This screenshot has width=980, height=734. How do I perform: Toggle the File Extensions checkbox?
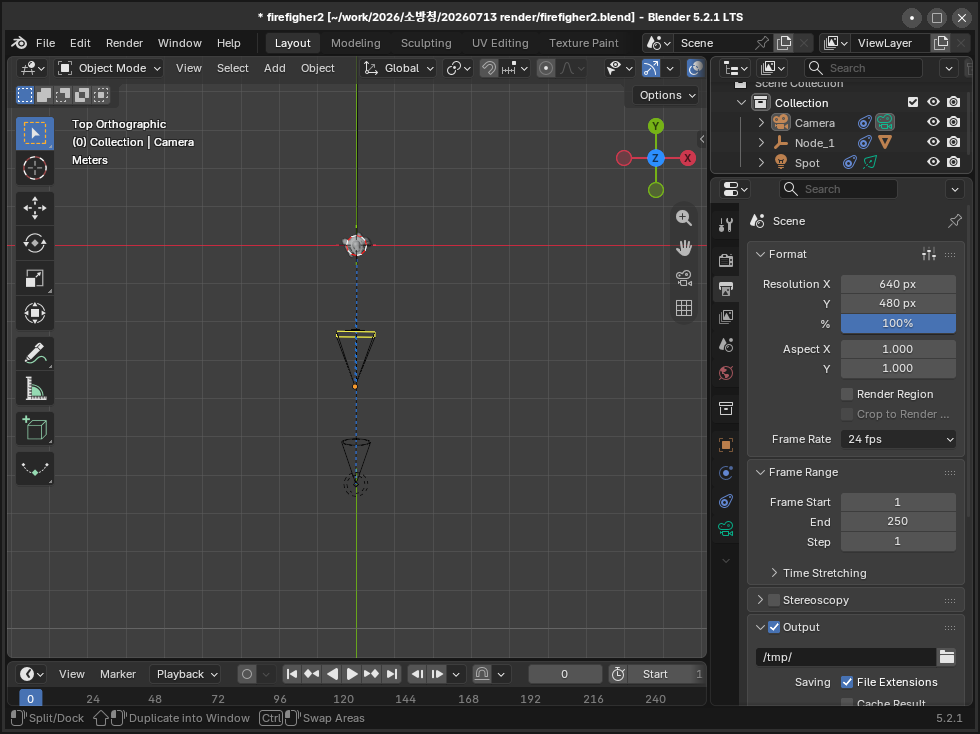coord(847,682)
